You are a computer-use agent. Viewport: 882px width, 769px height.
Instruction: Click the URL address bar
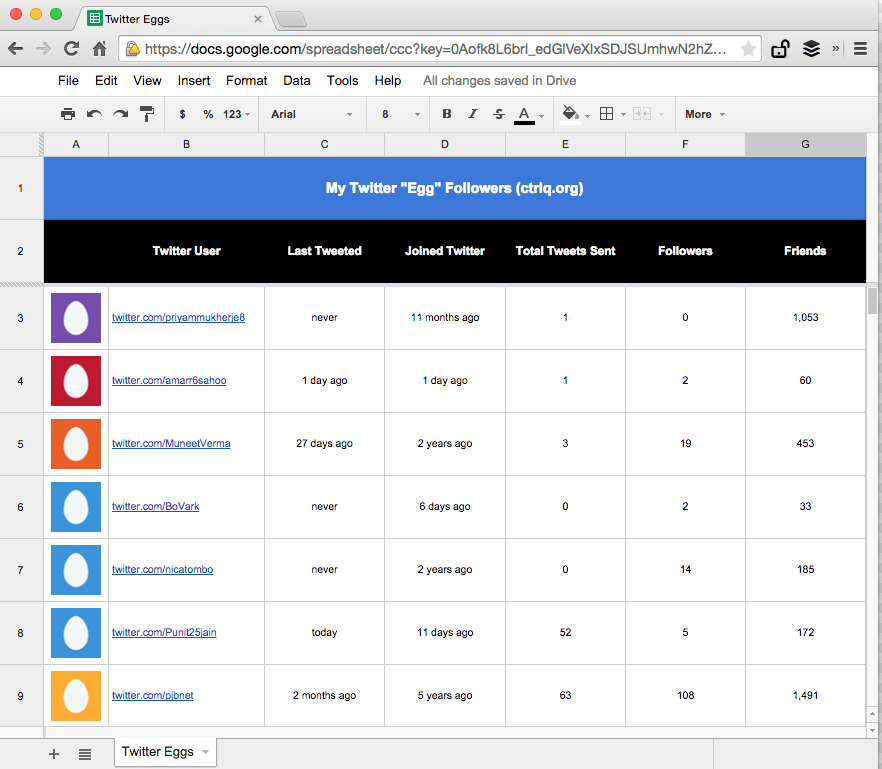pyautogui.click(x=439, y=49)
